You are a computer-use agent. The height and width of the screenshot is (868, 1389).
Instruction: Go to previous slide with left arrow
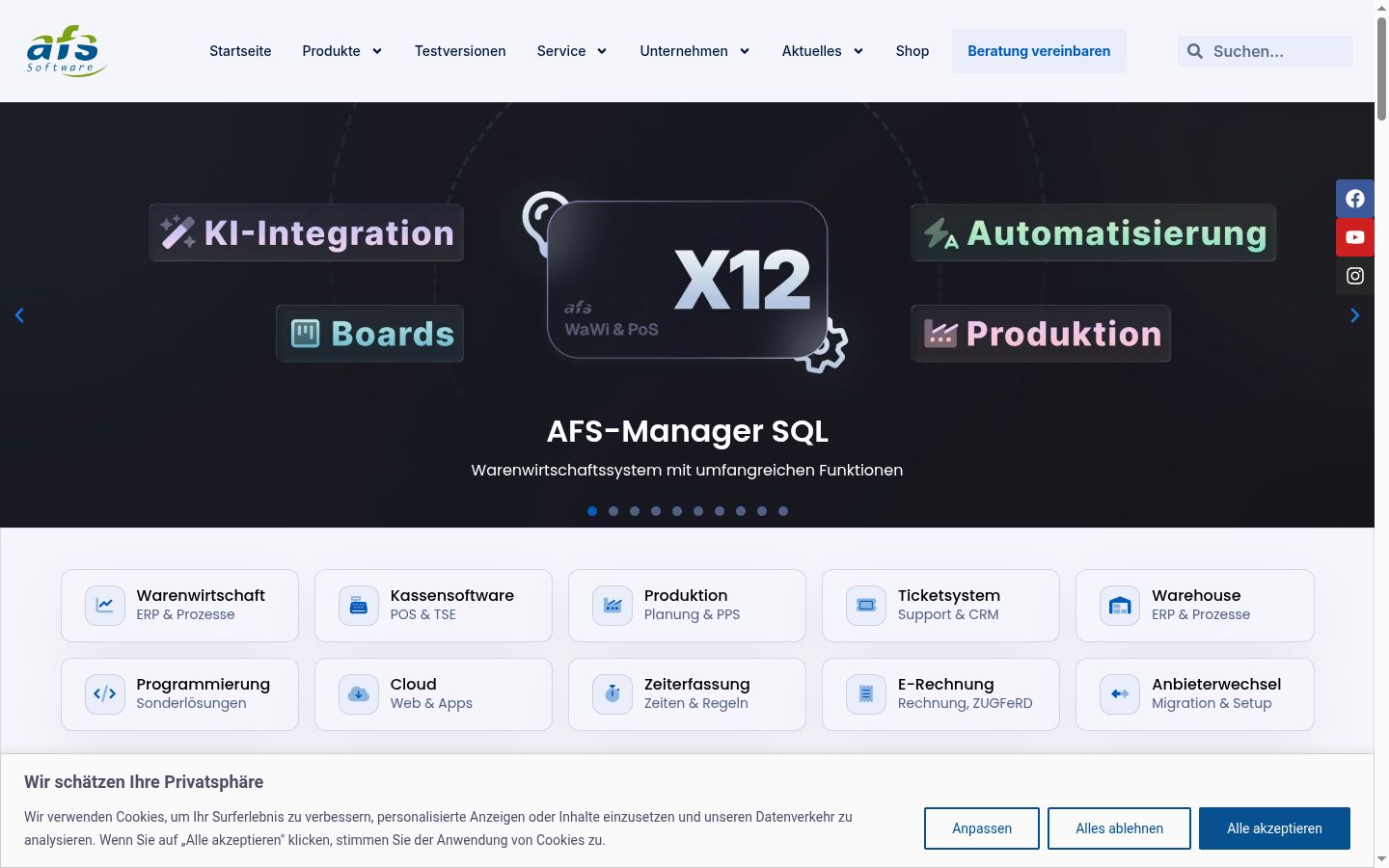coord(19,315)
